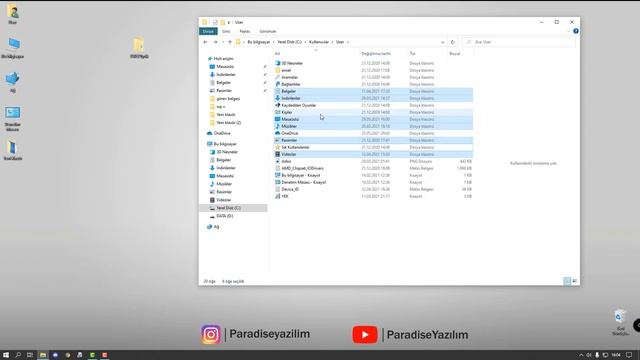Go back with the Back arrow

tap(205, 42)
